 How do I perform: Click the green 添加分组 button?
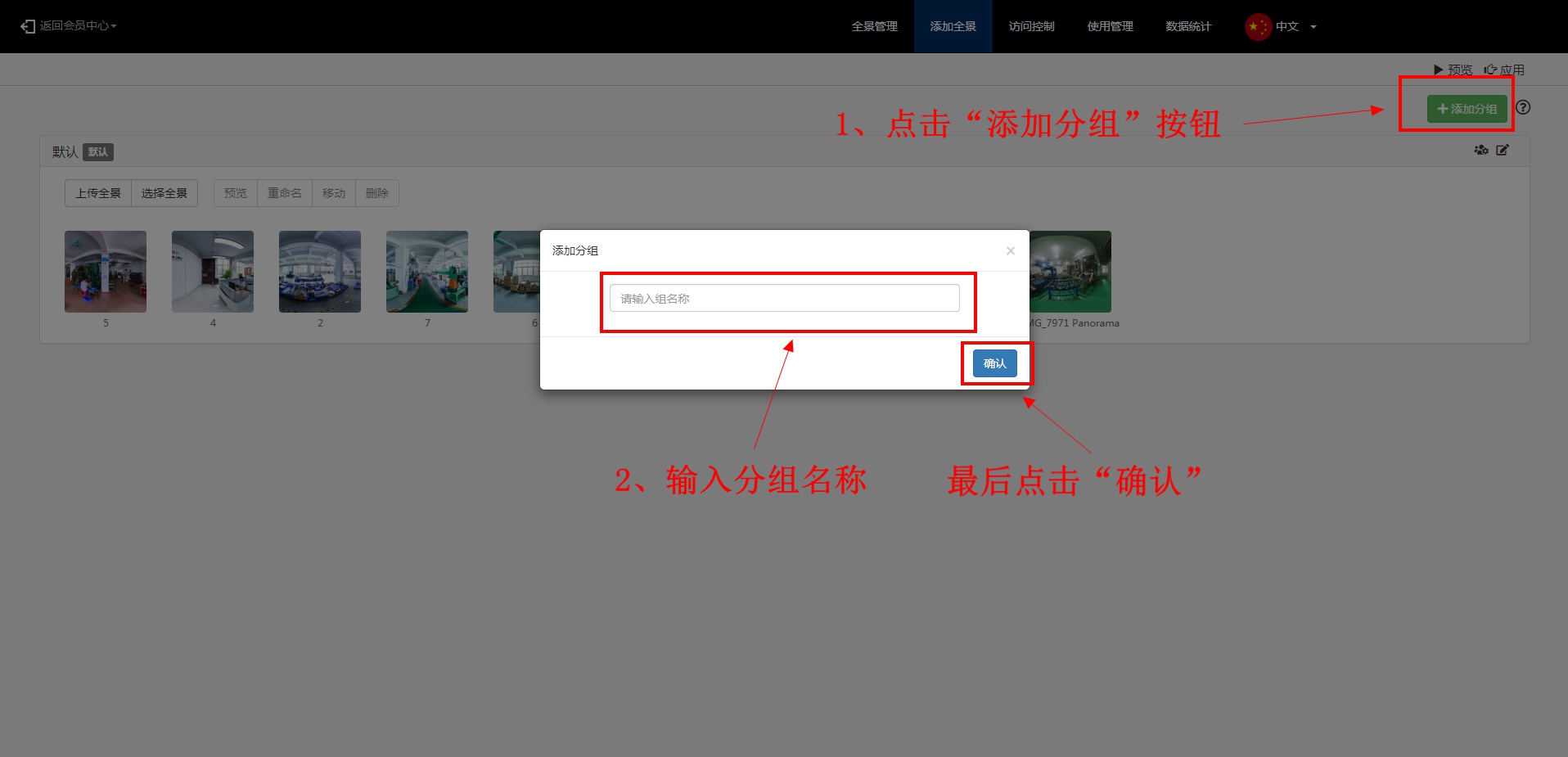(x=1467, y=109)
